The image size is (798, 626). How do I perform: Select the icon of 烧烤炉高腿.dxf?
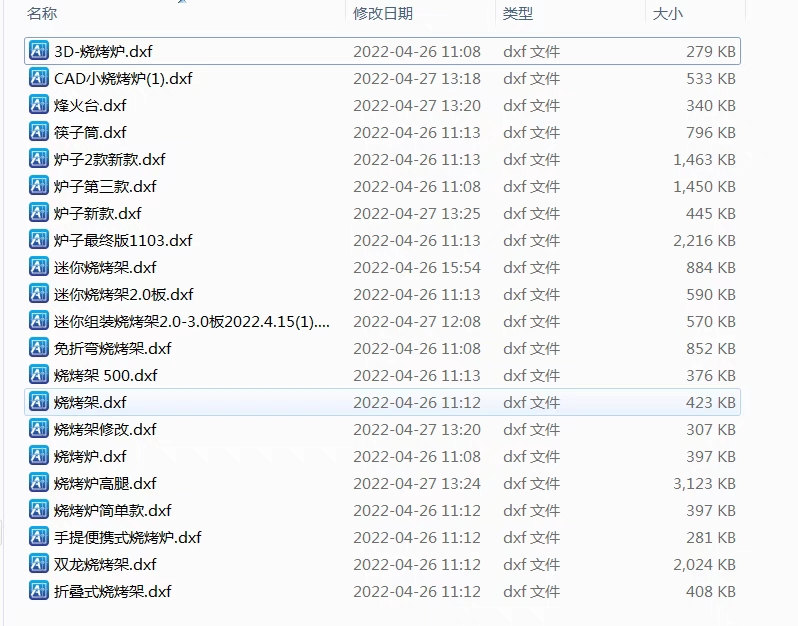[x=39, y=482]
